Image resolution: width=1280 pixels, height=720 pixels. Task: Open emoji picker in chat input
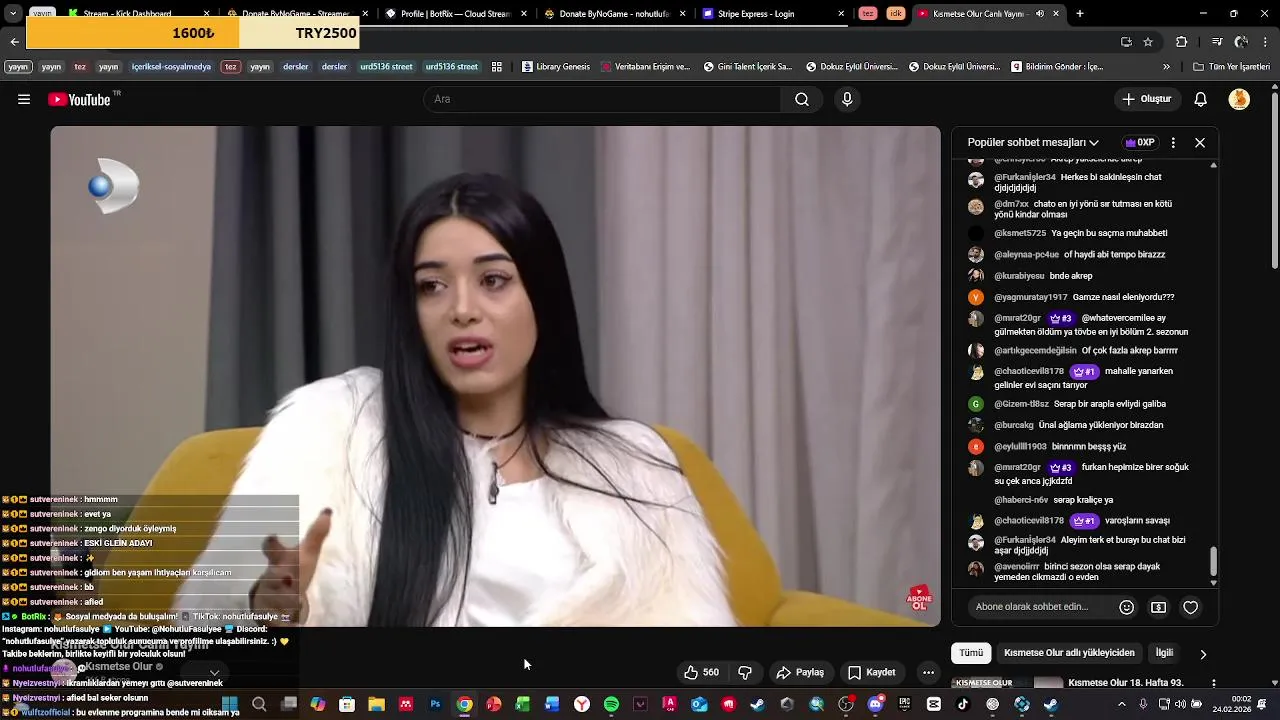(1127, 607)
